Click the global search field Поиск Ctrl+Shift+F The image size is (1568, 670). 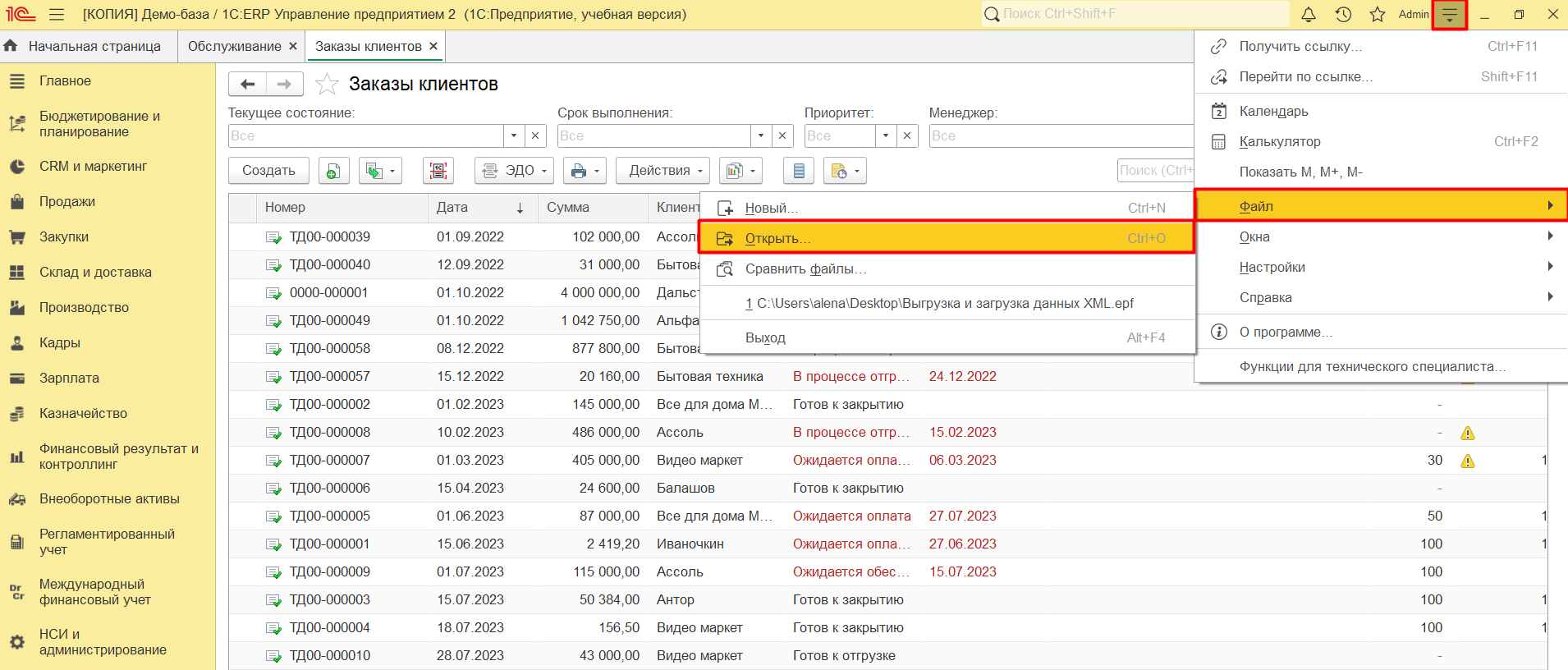pyautogui.click(x=1136, y=14)
